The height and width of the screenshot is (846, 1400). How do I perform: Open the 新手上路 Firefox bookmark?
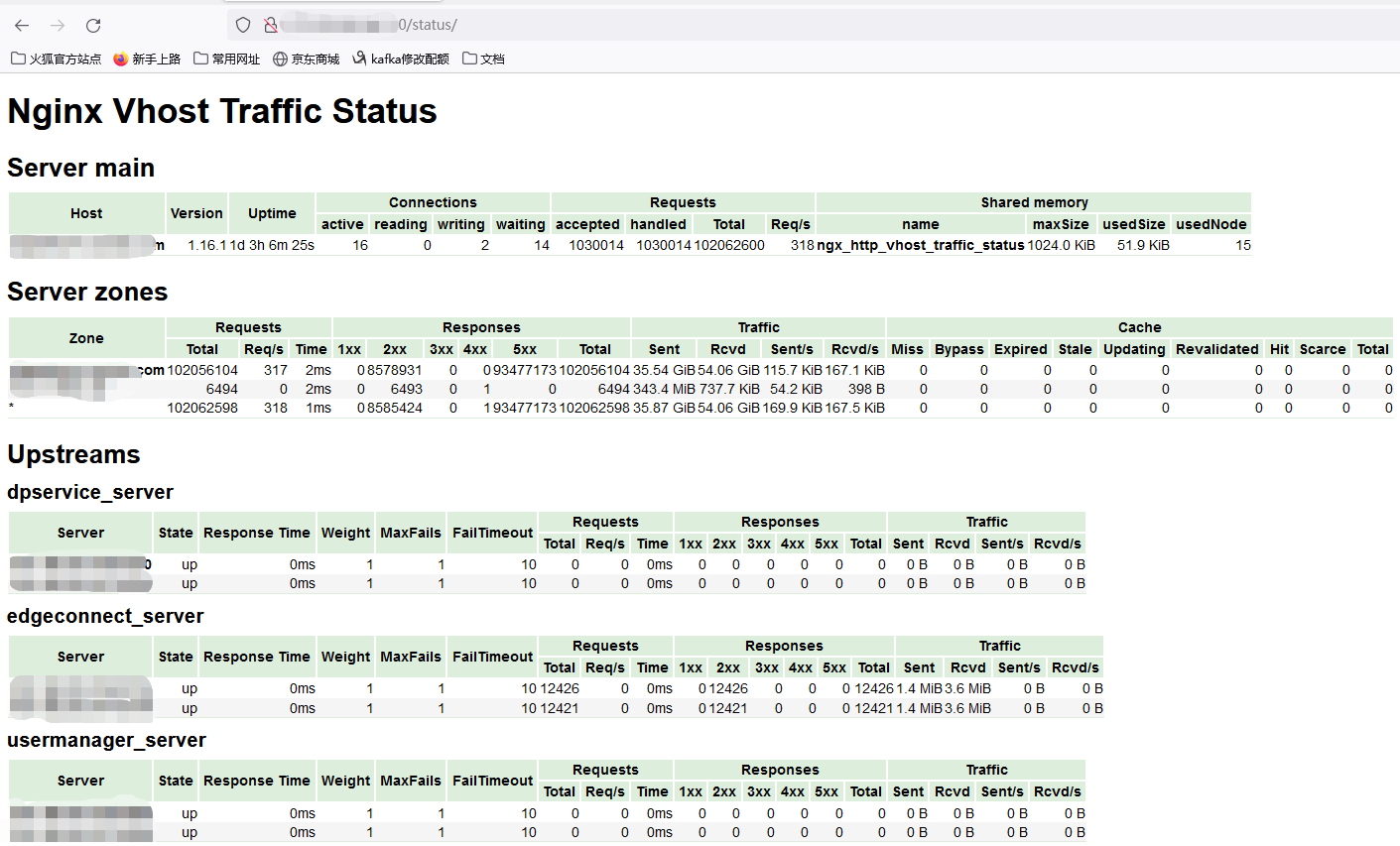pos(147,60)
